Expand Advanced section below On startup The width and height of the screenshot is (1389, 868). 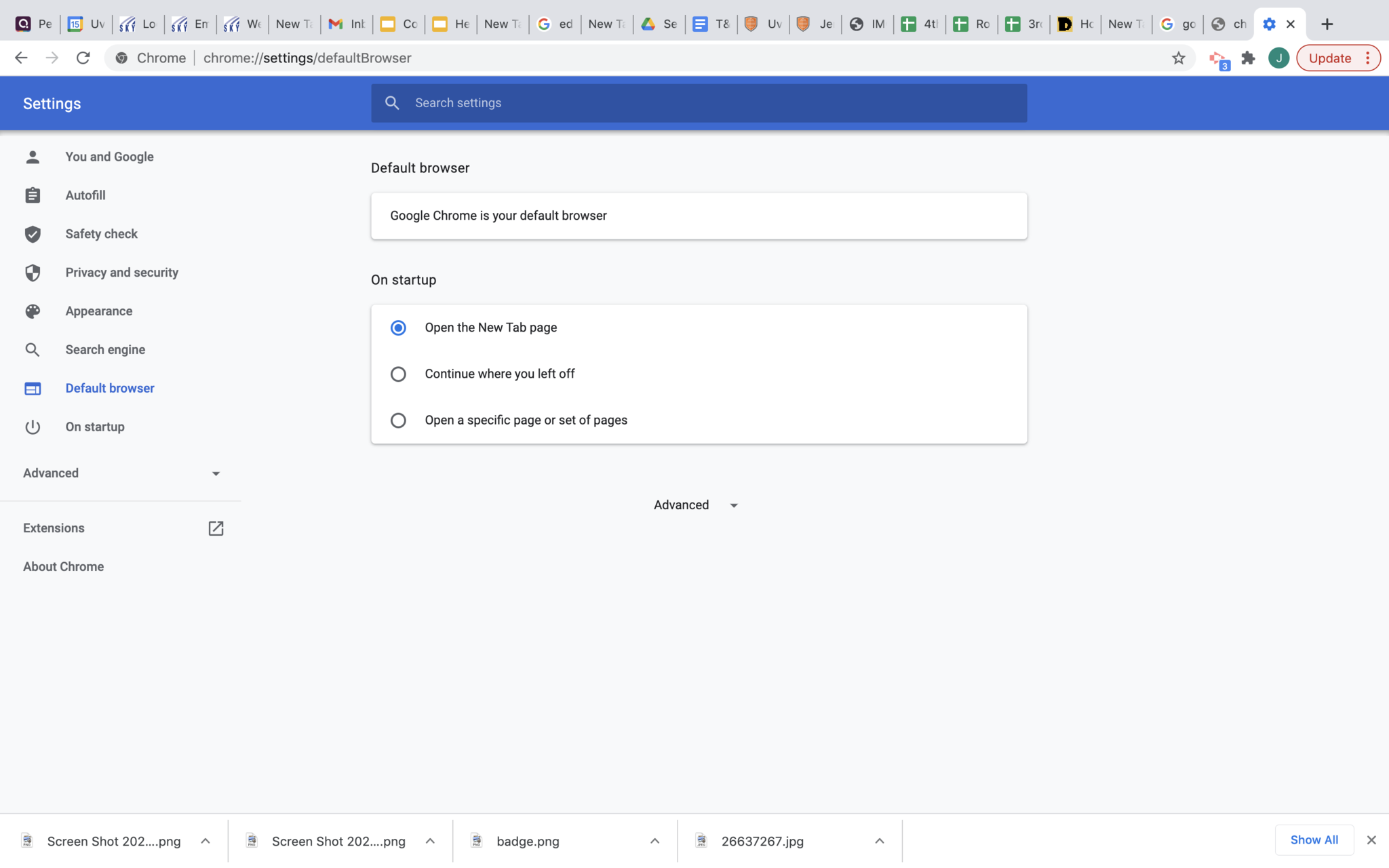tap(695, 505)
